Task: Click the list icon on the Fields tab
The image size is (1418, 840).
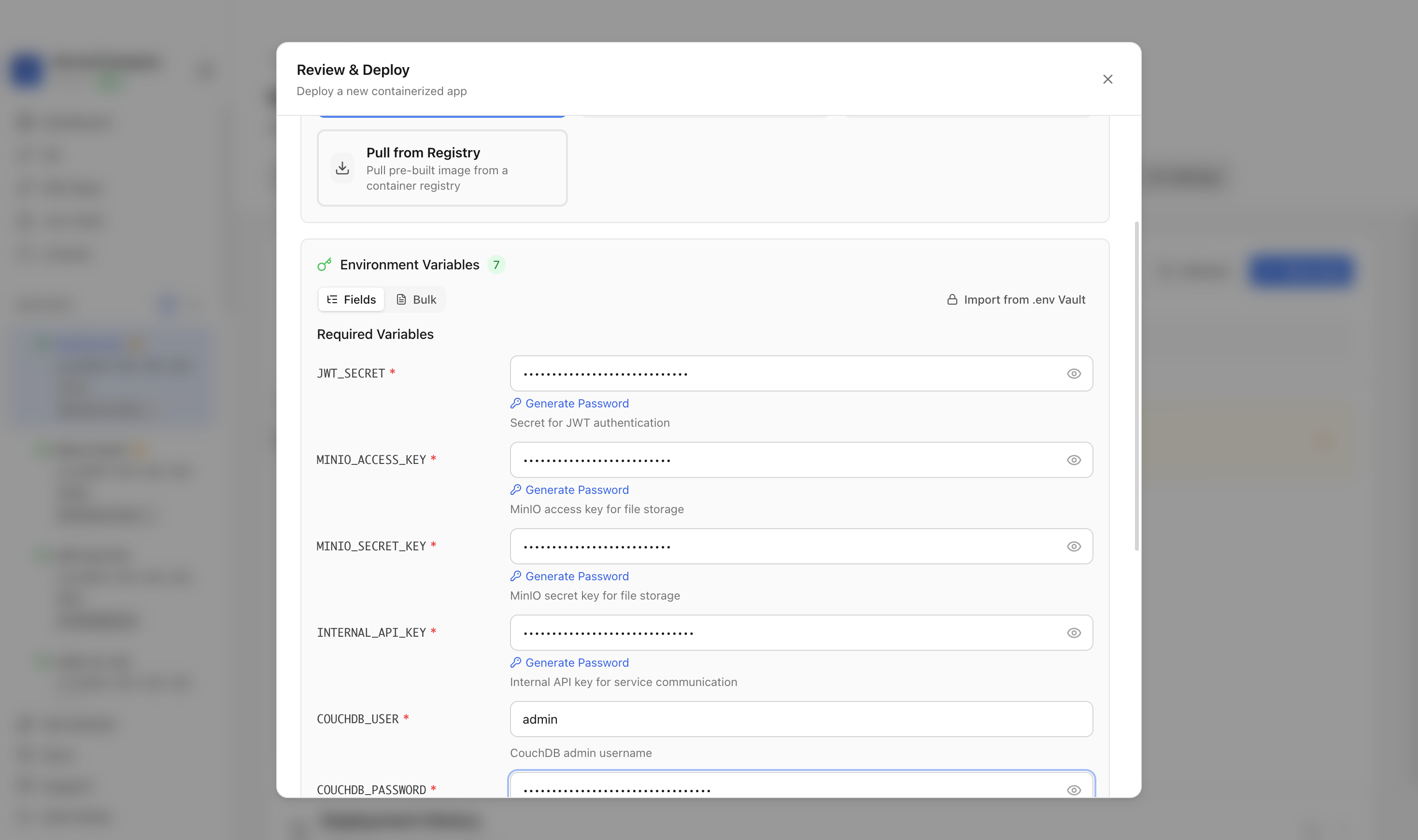Action: 332,299
